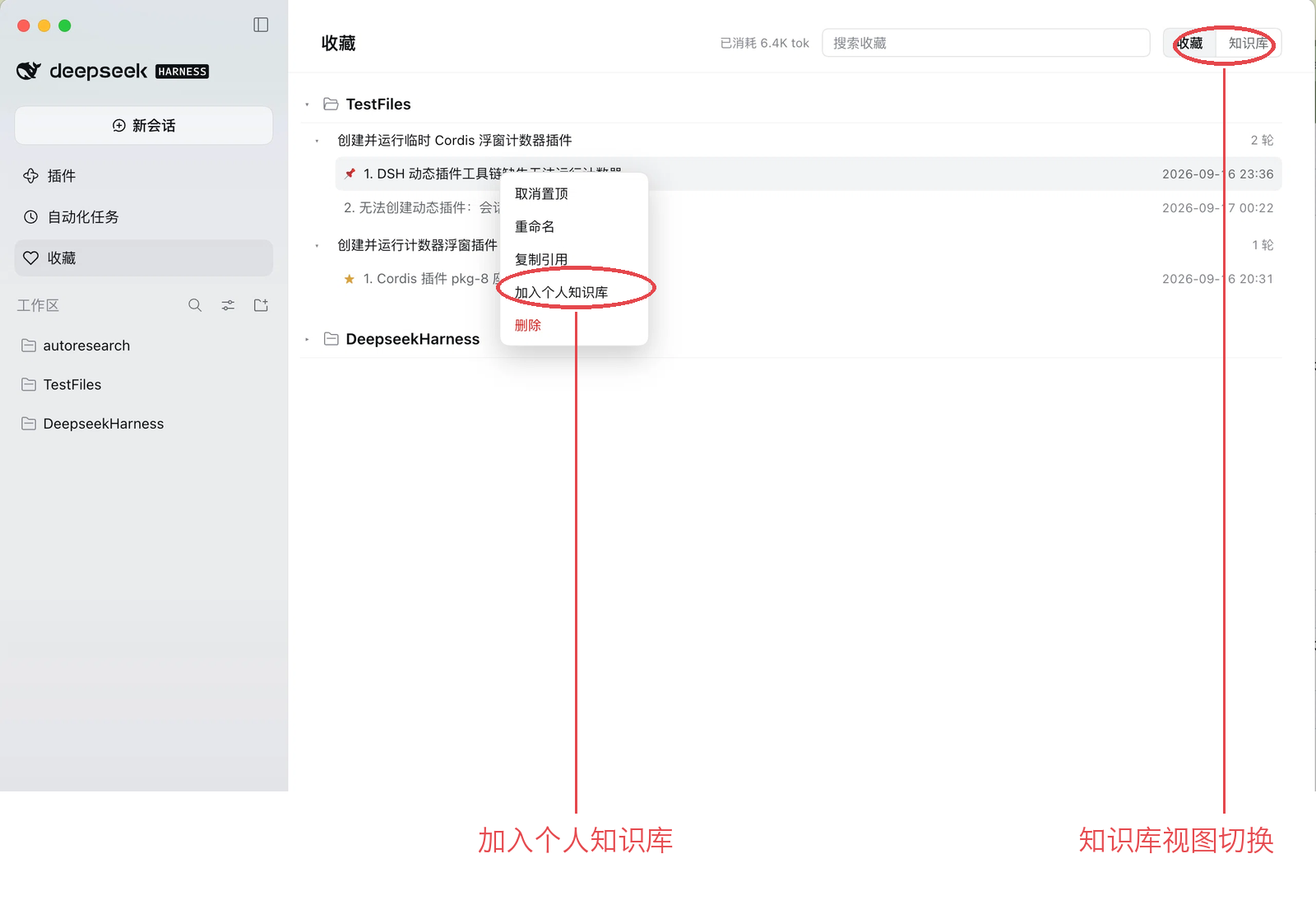1316x900 pixels.
Task: Add a new workspace folder icon
Action: pos(261,305)
